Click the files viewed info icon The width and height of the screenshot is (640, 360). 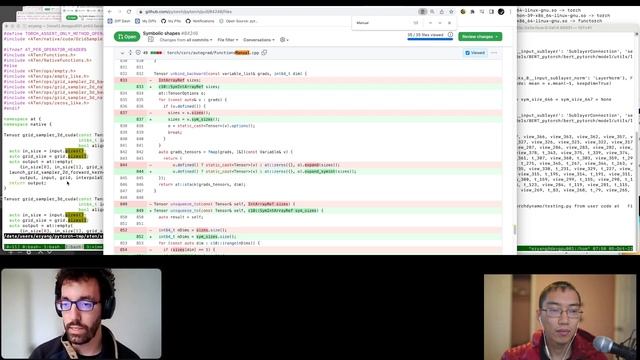point(450,35)
